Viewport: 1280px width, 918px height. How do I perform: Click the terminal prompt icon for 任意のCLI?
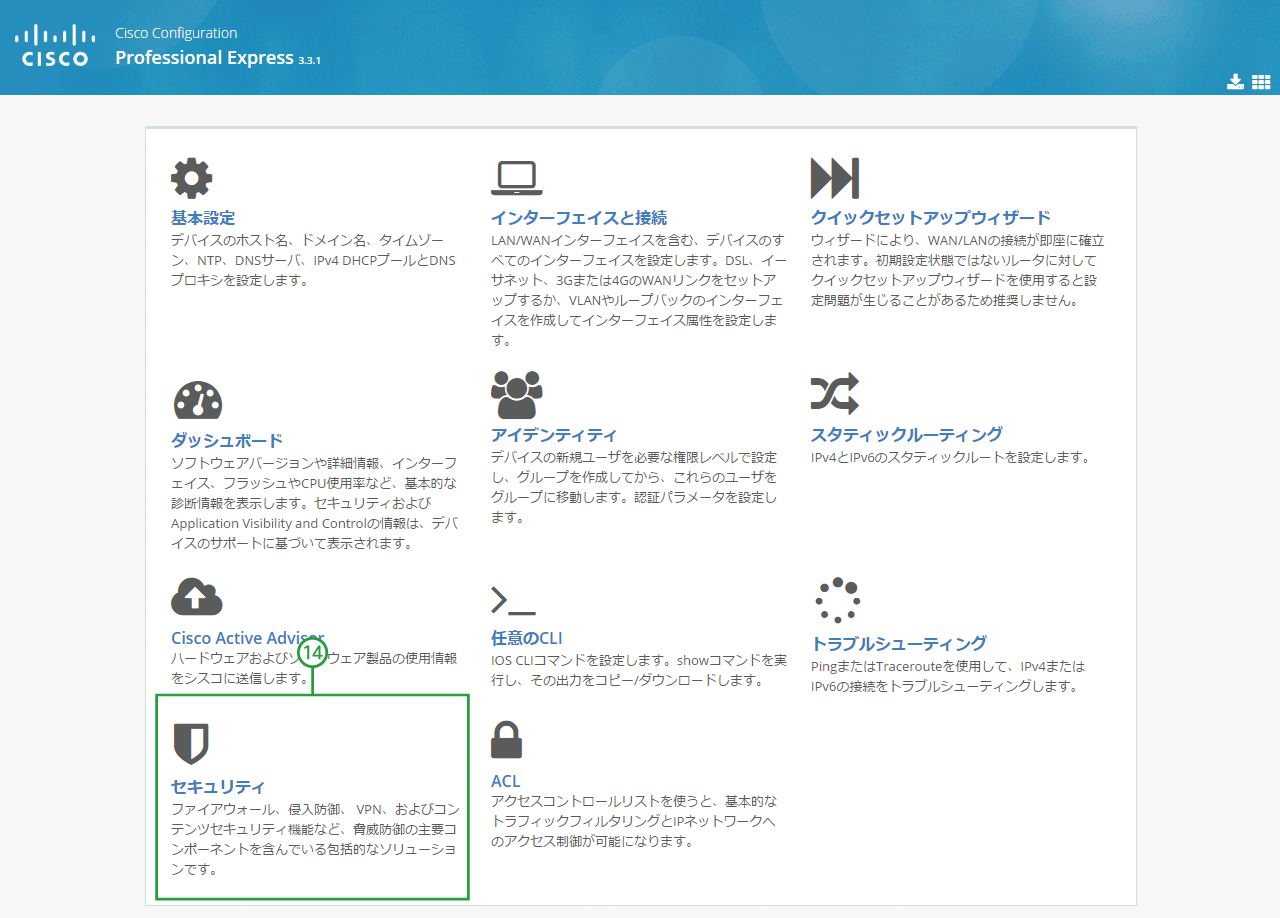[x=513, y=601]
